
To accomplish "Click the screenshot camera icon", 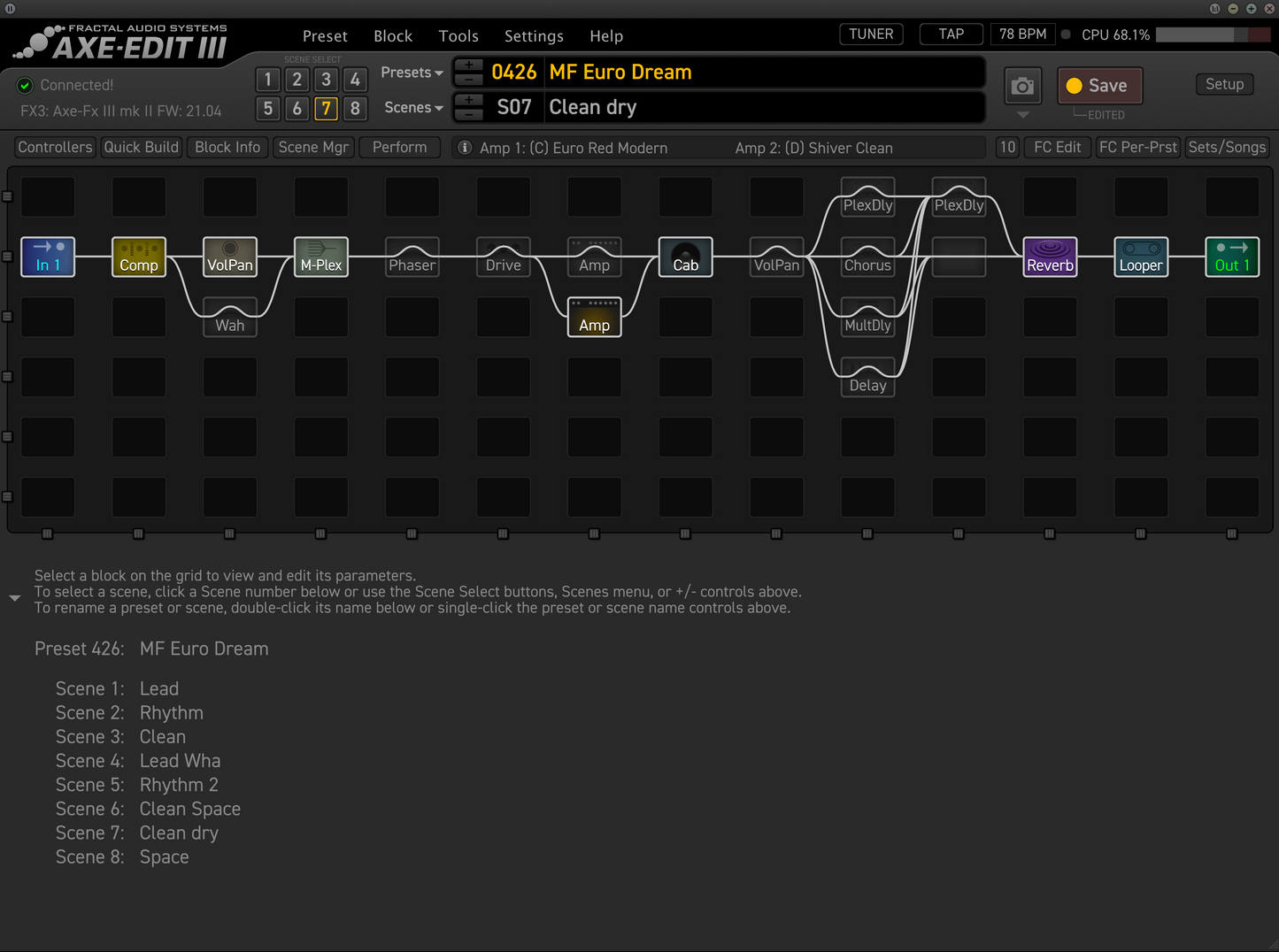I will tap(1022, 86).
